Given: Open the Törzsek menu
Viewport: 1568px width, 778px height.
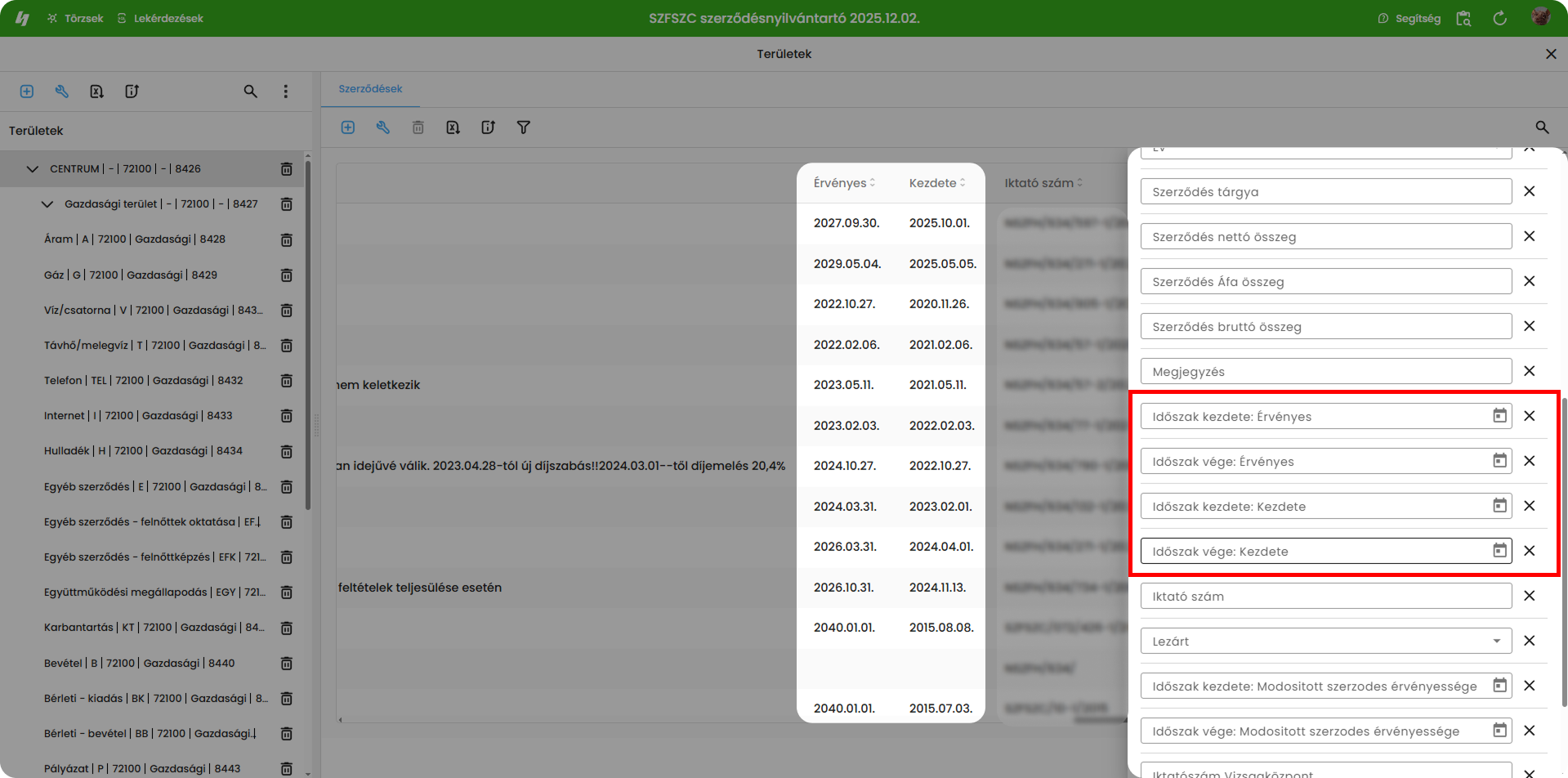Looking at the screenshot, I should (x=75, y=18).
